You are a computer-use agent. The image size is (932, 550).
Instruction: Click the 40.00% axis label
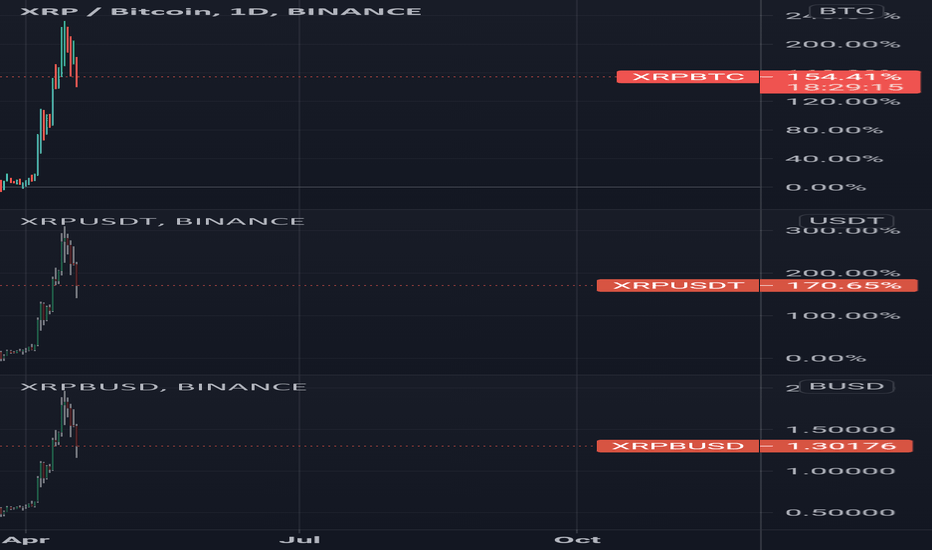click(x=834, y=159)
